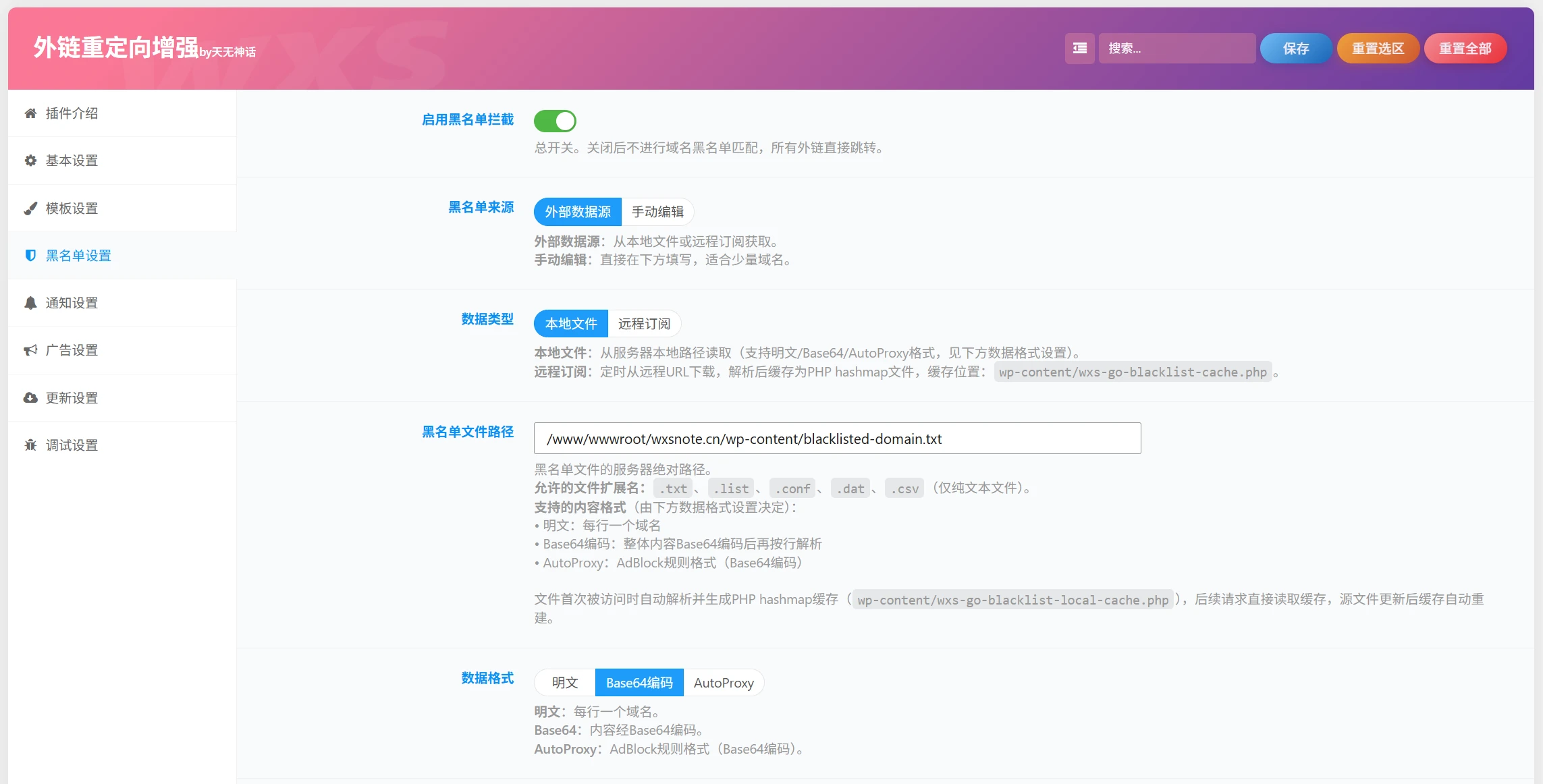The height and width of the screenshot is (784, 1543).
Task: Click the 数据格式 field label
Action: (x=487, y=678)
